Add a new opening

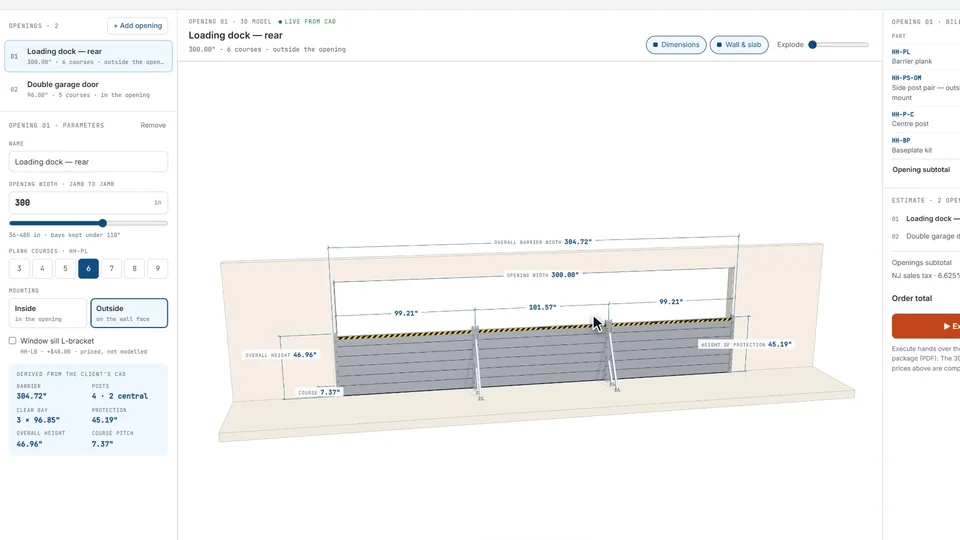(138, 26)
